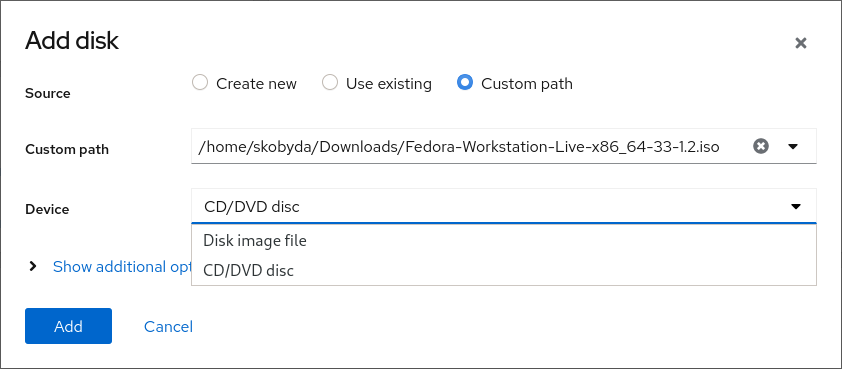The height and width of the screenshot is (369, 842).
Task: Click the bold Custom path label at left
Action: click(x=67, y=149)
